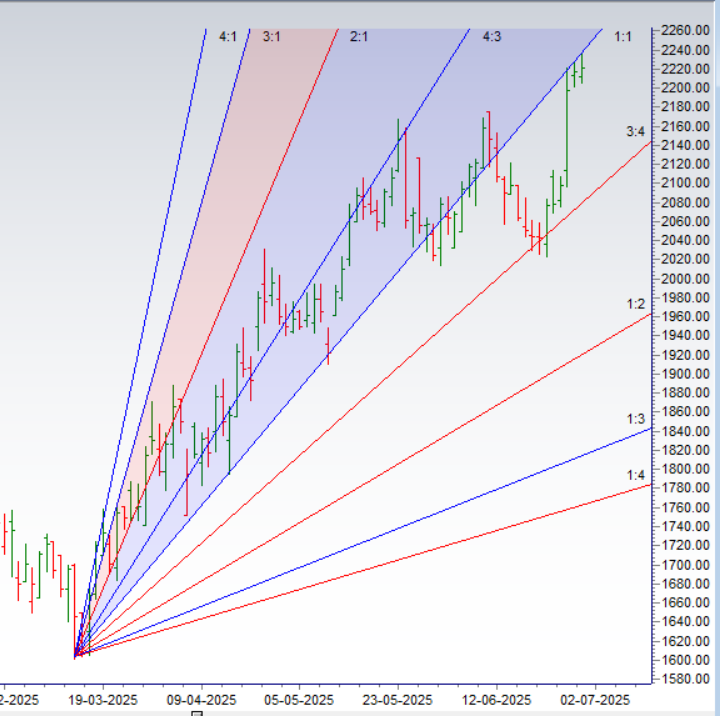Image resolution: width=720 pixels, height=716 pixels.
Task: Select the 3:1 Gann angle label
Action: pyautogui.click(x=271, y=37)
